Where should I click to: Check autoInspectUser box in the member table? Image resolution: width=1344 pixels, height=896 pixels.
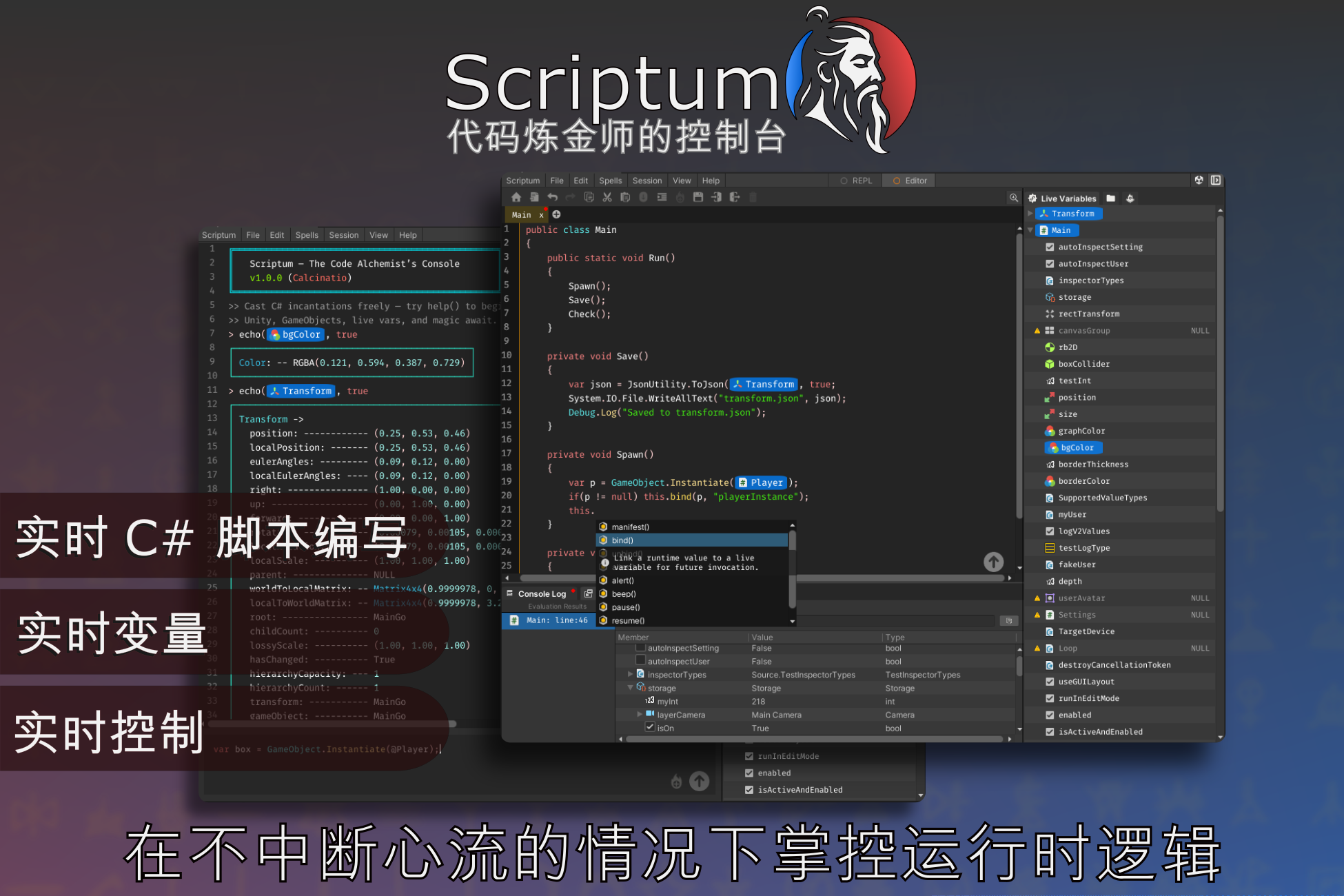(640, 660)
